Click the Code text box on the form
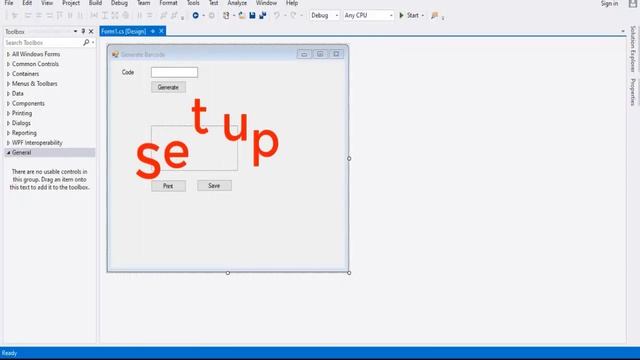640x360 pixels. pyautogui.click(x=174, y=72)
